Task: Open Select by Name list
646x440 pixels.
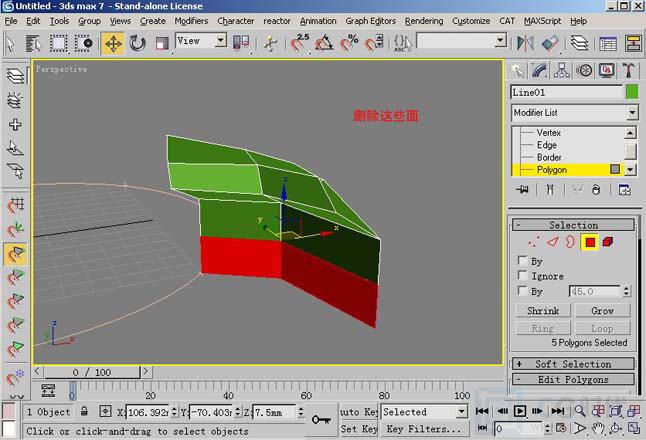Action: point(34,43)
